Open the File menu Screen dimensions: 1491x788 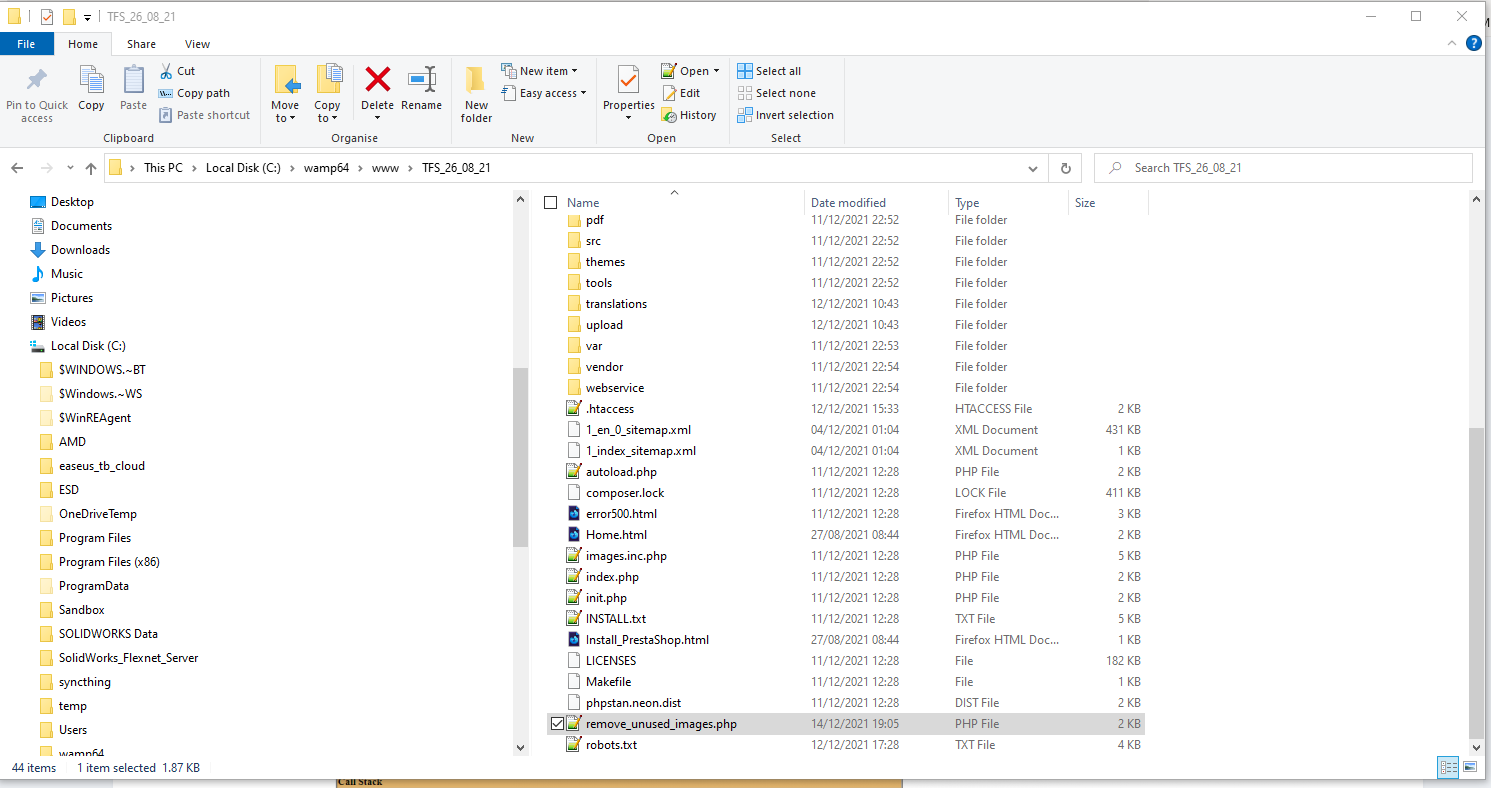point(26,44)
